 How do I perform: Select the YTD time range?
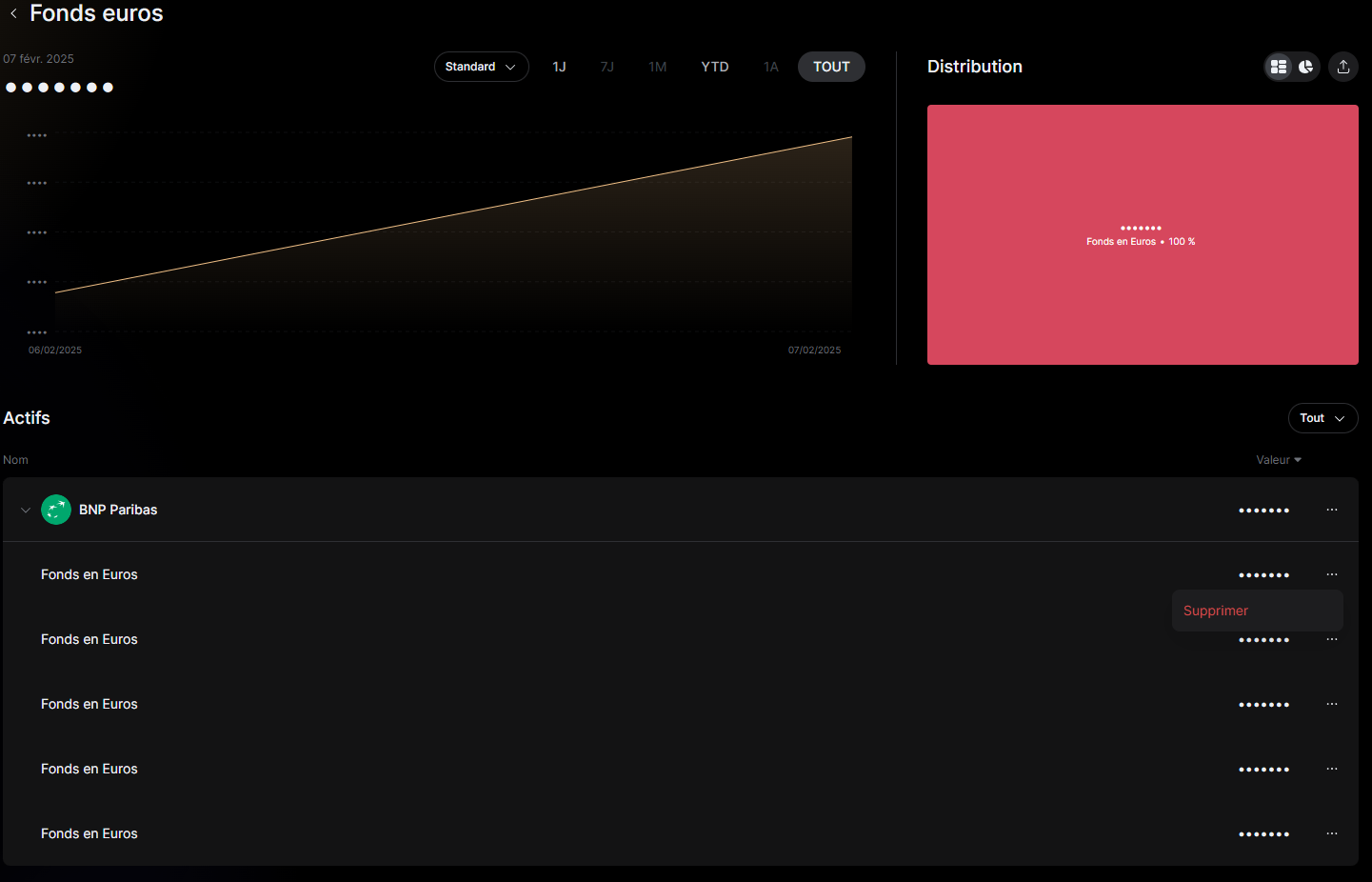coord(714,67)
